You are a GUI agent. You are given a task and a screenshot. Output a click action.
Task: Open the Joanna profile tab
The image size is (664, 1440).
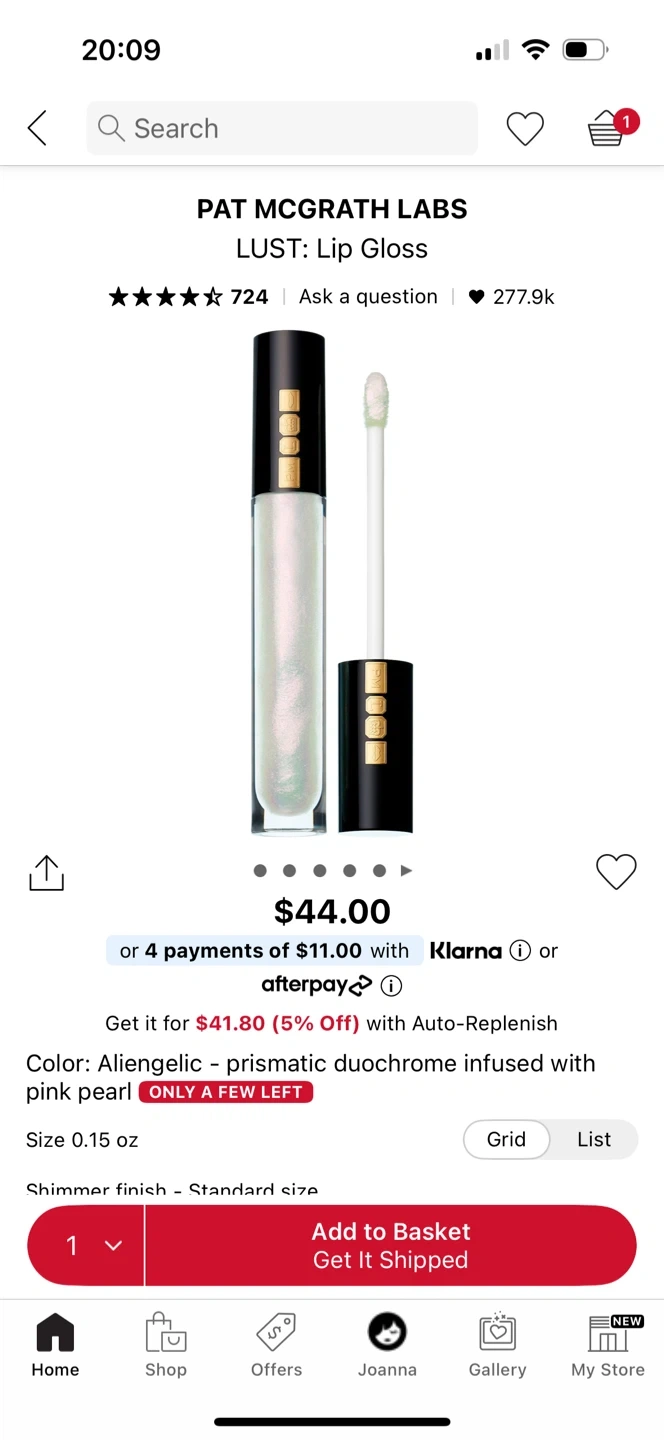pos(387,1346)
